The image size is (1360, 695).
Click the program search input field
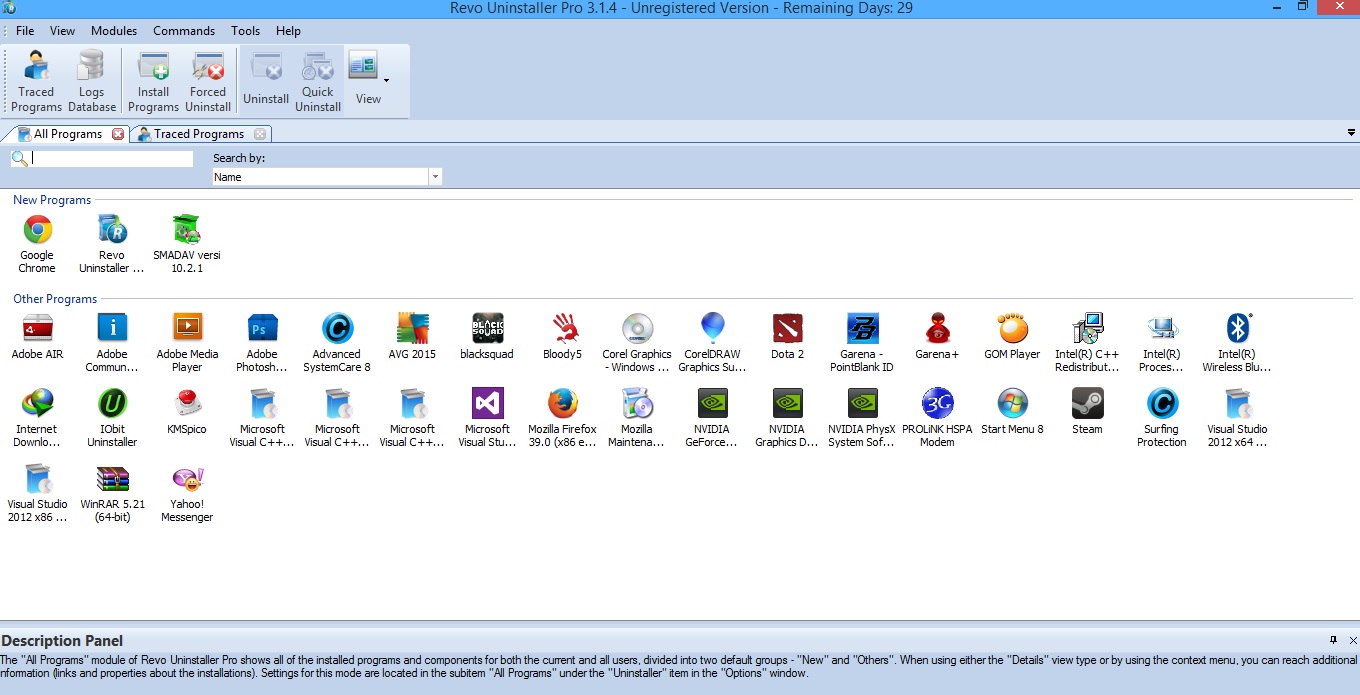click(111, 158)
